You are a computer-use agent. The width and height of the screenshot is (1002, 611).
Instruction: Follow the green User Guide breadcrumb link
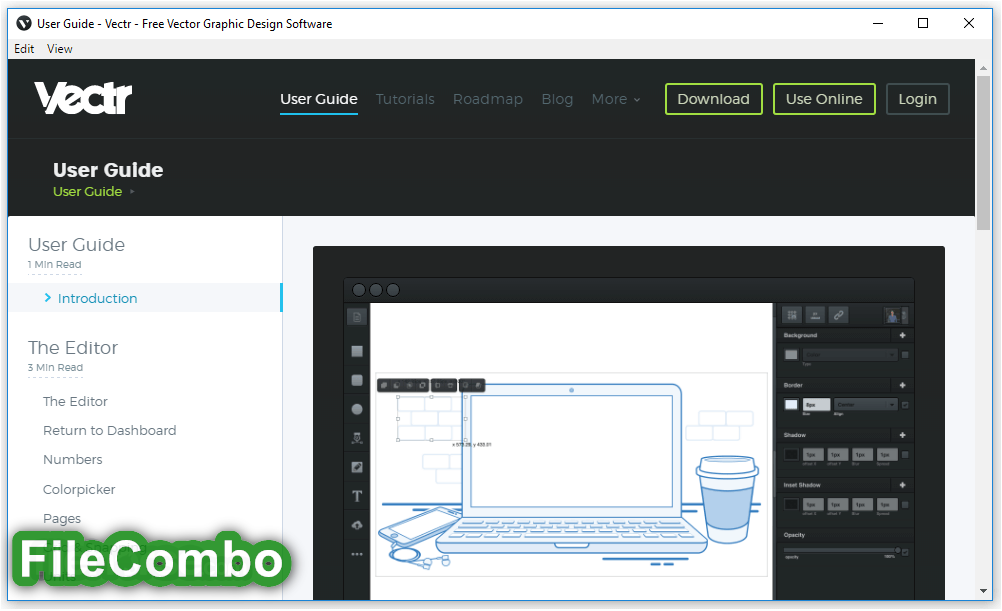[88, 192]
